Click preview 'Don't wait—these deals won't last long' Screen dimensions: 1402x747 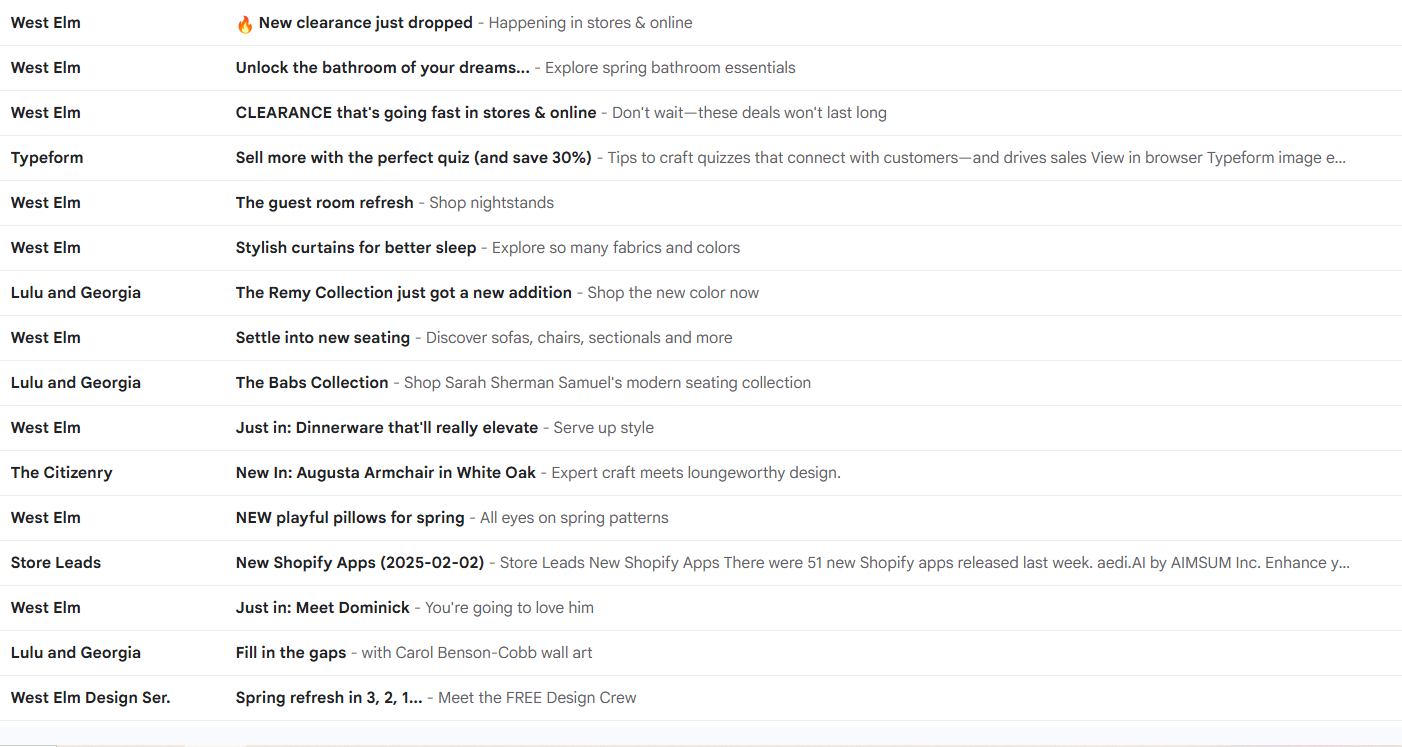[749, 113]
